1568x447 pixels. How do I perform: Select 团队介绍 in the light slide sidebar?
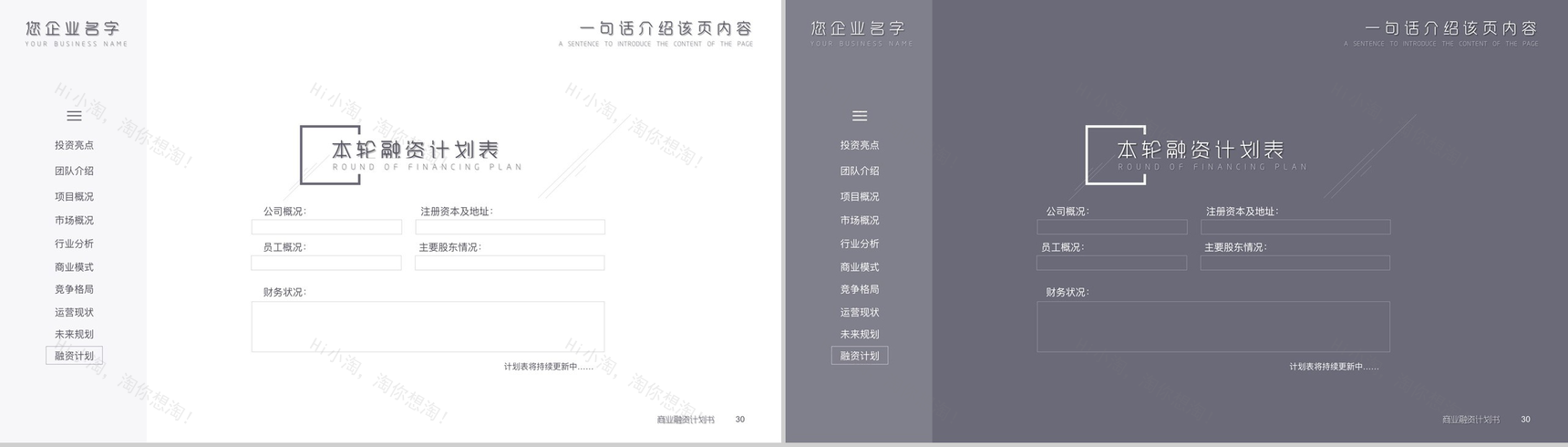pos(74,171)
